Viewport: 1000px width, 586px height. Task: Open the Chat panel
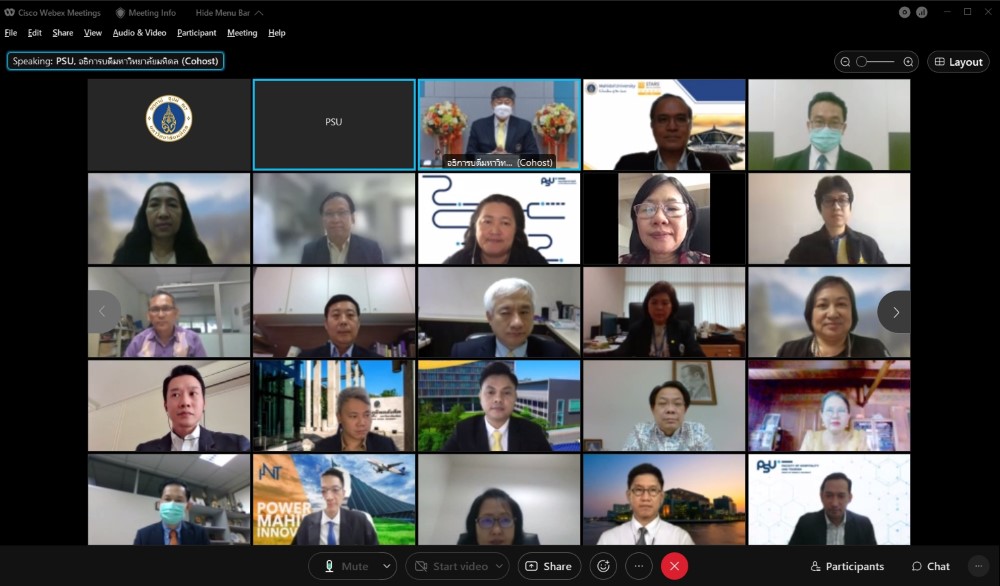pyautogui.click(x=930, y=566)
